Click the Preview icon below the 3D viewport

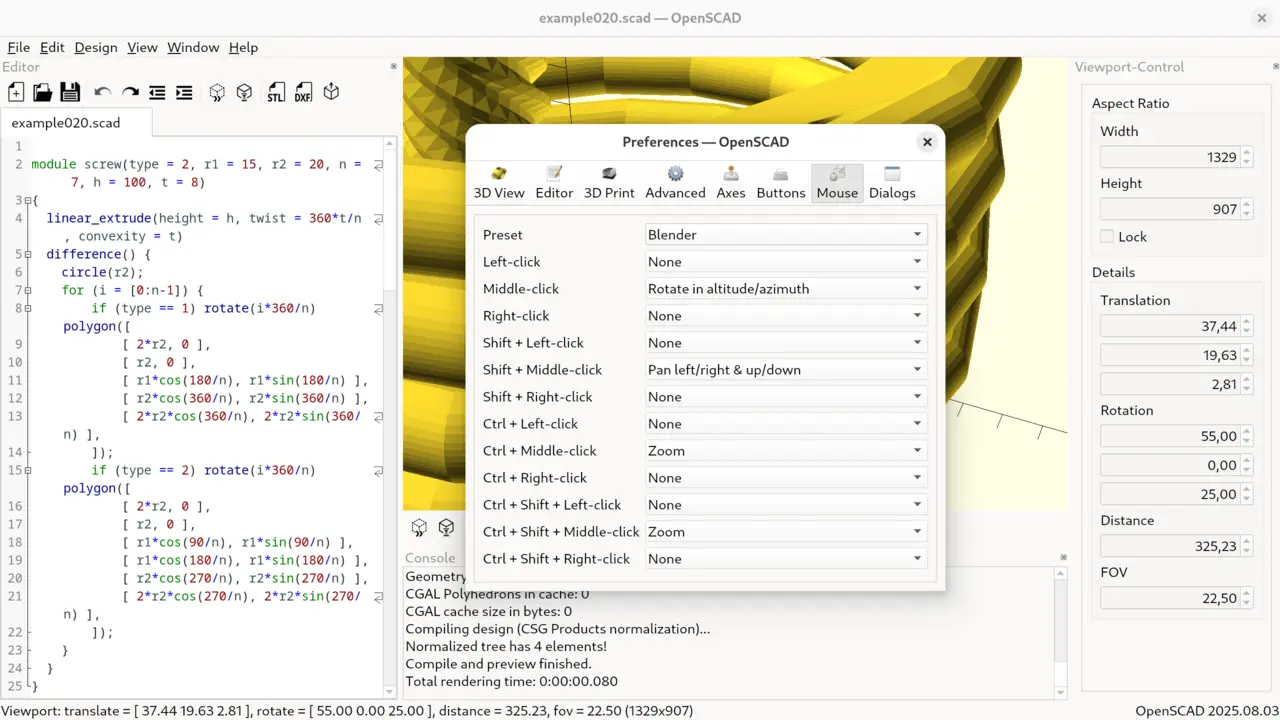(420, 527)
